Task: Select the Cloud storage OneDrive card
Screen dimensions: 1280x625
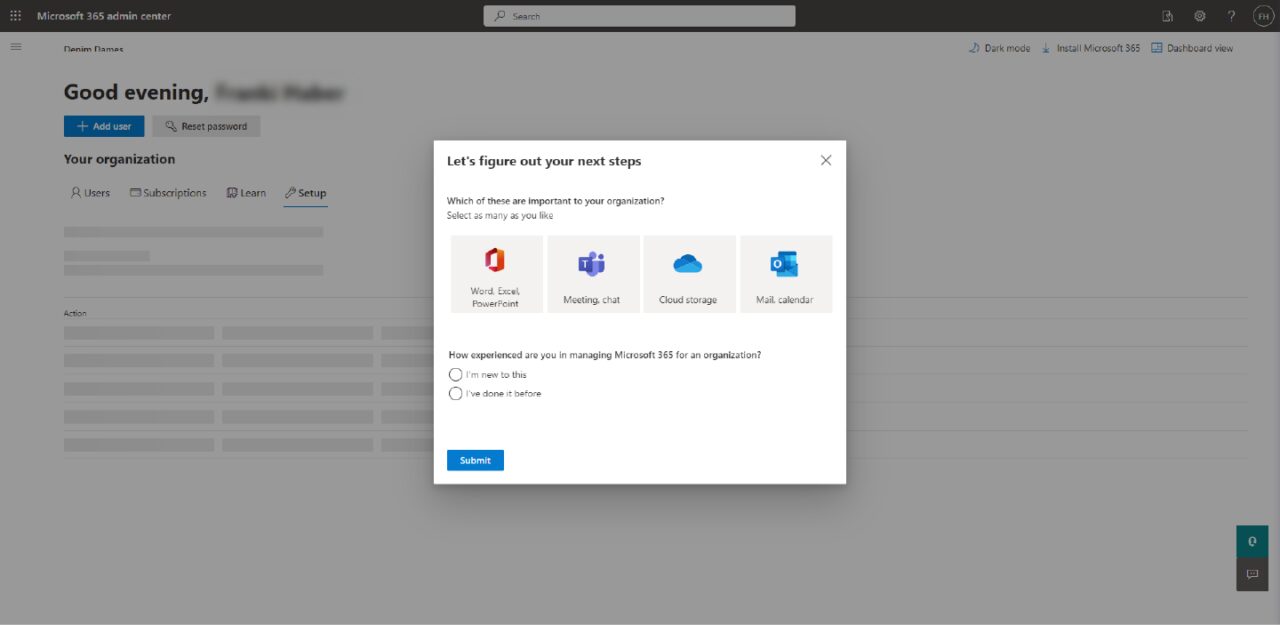Action: tap(689, 272)
